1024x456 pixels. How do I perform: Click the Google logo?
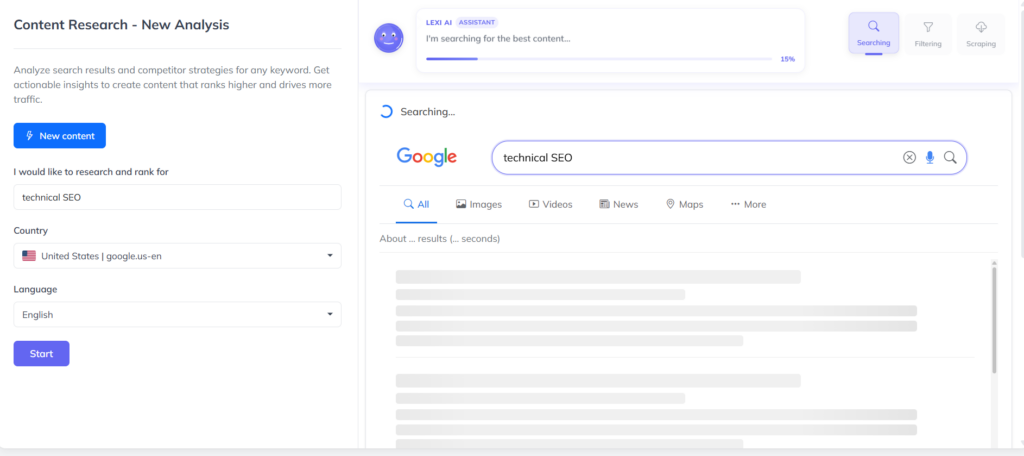427,157
